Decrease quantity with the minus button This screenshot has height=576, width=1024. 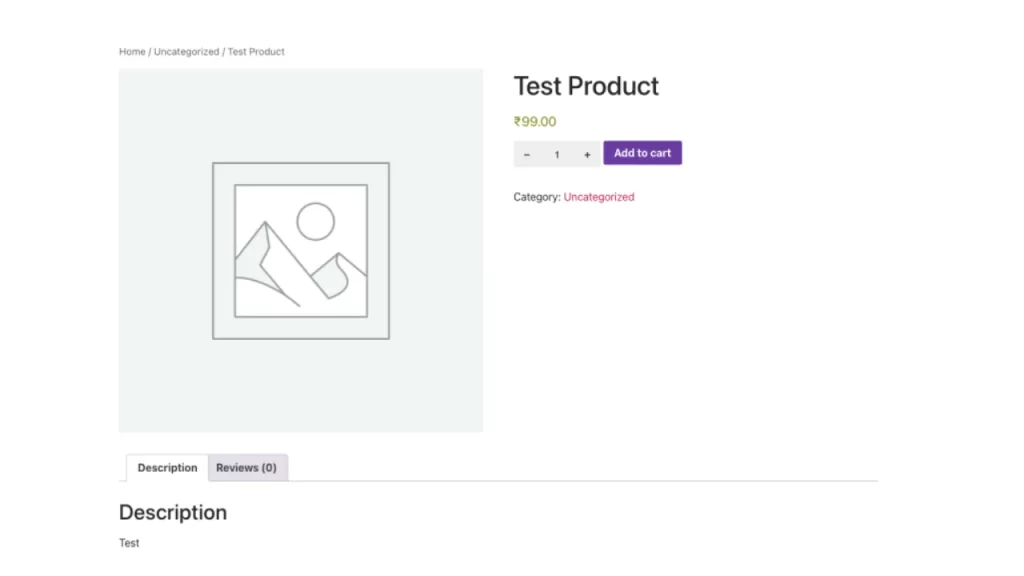527,154
